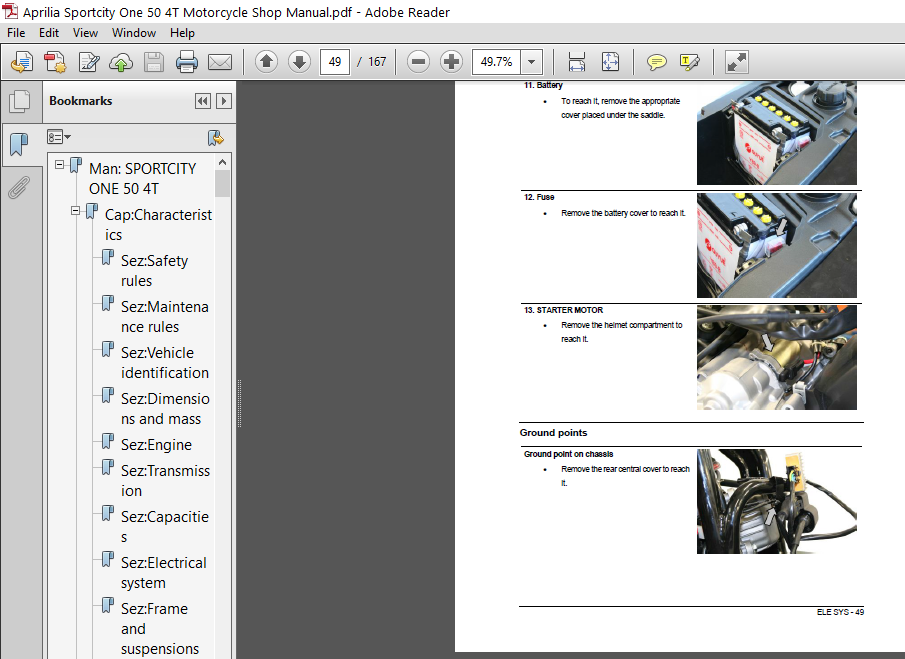Viewport: 905px width, 659px height.
Task: Click the New bookmark icon in the Bookmarks panel
Action: pos(216,137)
